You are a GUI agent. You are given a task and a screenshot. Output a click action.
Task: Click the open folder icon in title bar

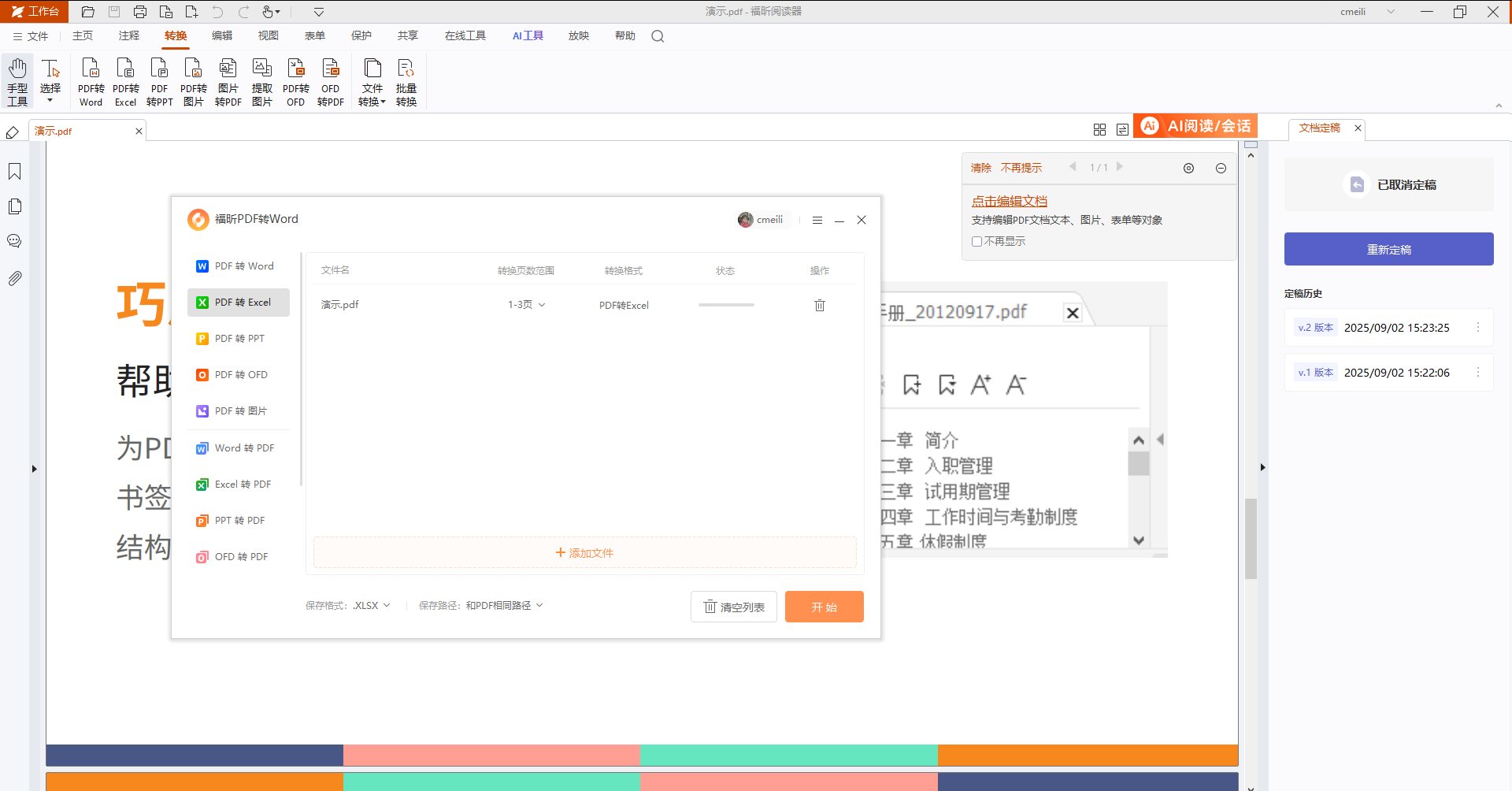[x=88, y=12]
